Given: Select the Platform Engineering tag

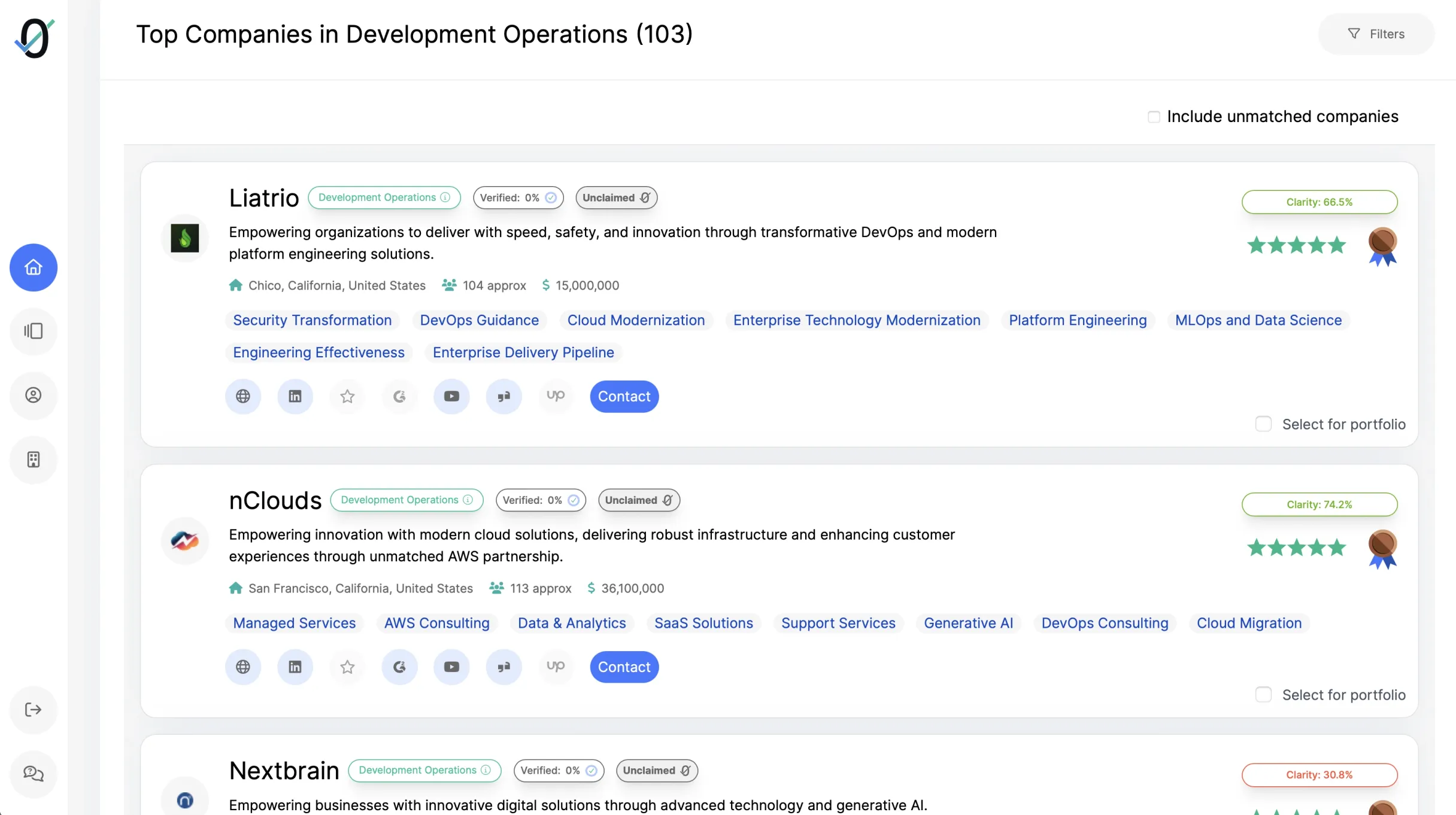Looking at the screenshot, I should (1078, 320).
